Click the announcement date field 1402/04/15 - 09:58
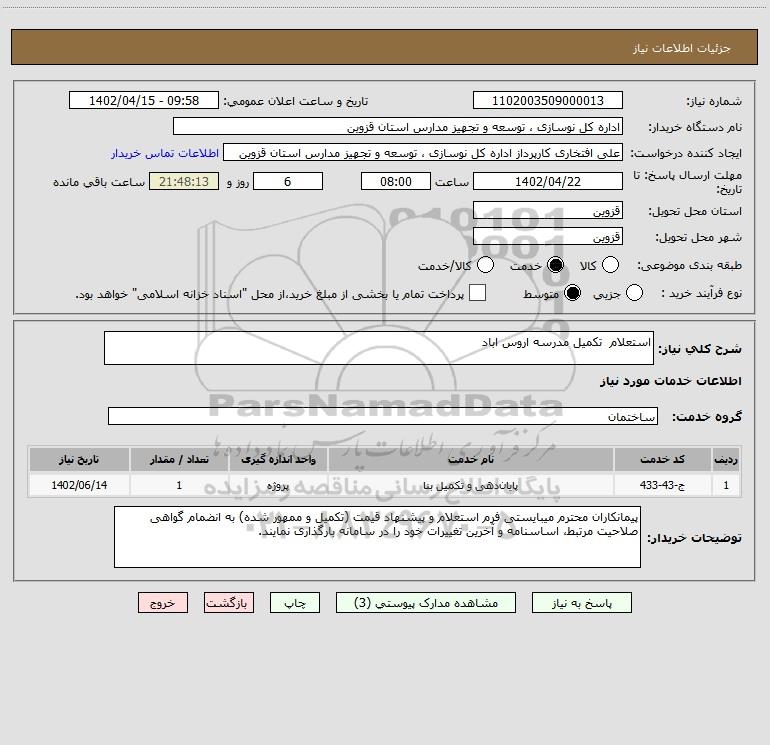Screen dimensions: 770x745 (144, 101)
